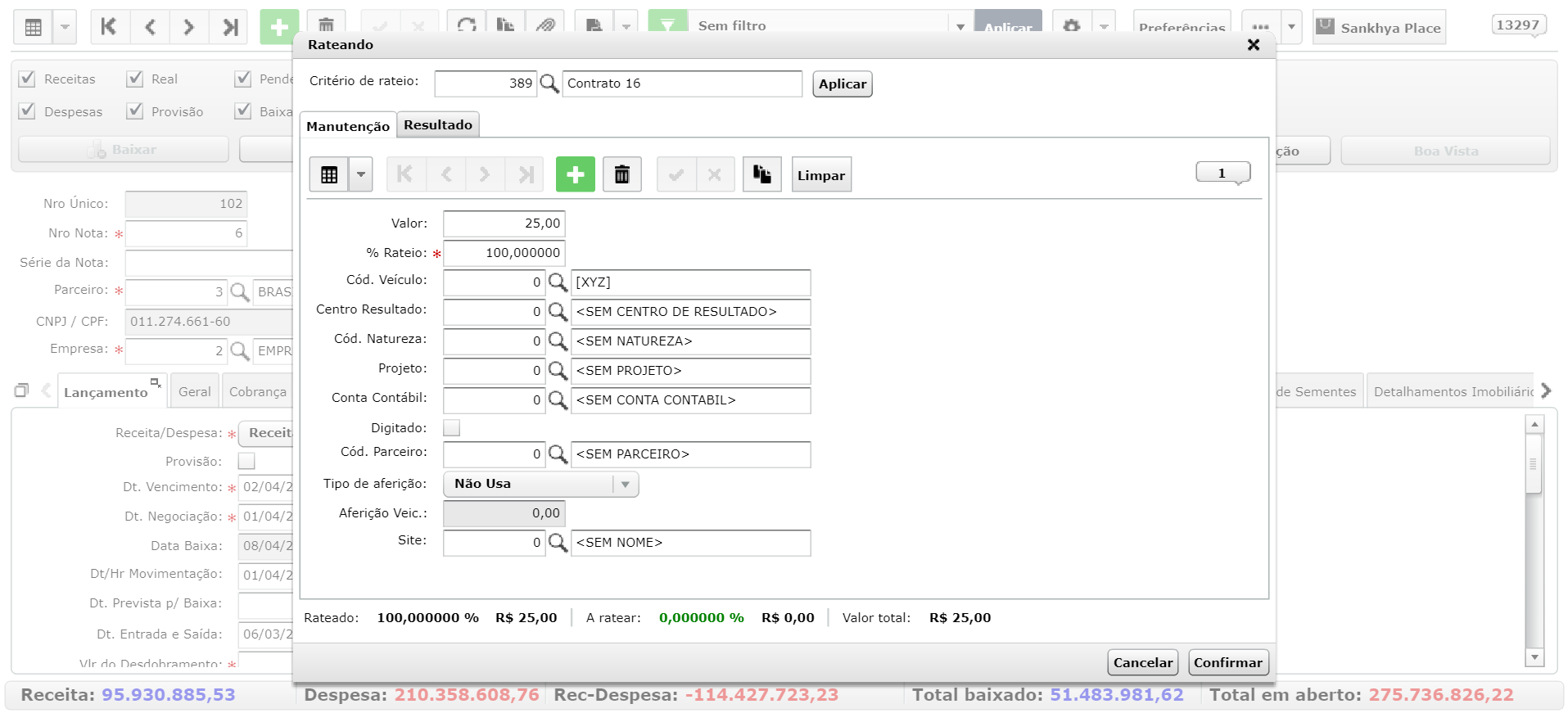This screenshot has height=713, width=1568.
Task: Expand the Sem filtro filter dropdown
Action: (x=960, y=27)
